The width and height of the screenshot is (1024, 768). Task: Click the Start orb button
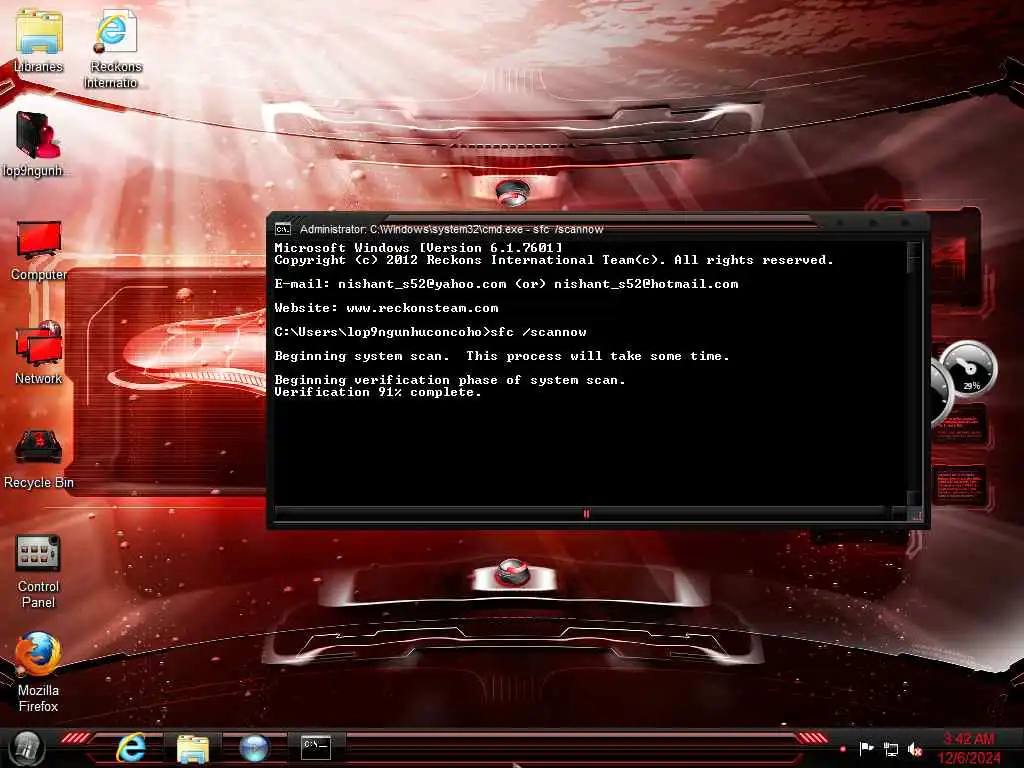27,748
